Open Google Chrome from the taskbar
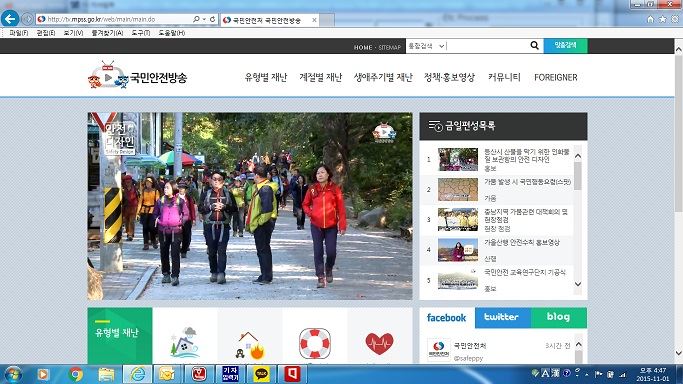683x384 pixels. [x=75, y=374]
